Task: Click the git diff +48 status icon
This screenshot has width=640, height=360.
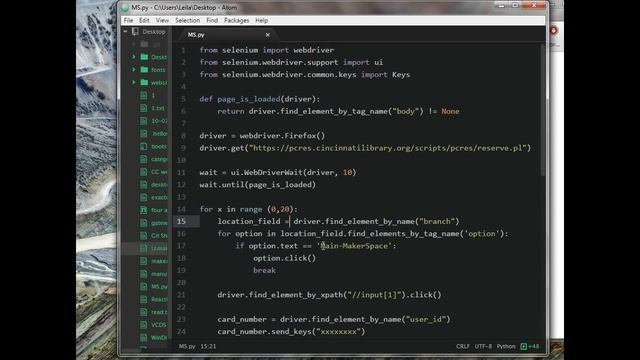Action: click(530, 346)
